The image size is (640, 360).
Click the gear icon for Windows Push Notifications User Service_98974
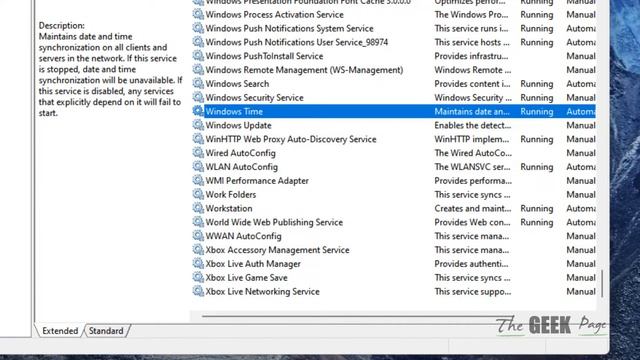(198, 42)
